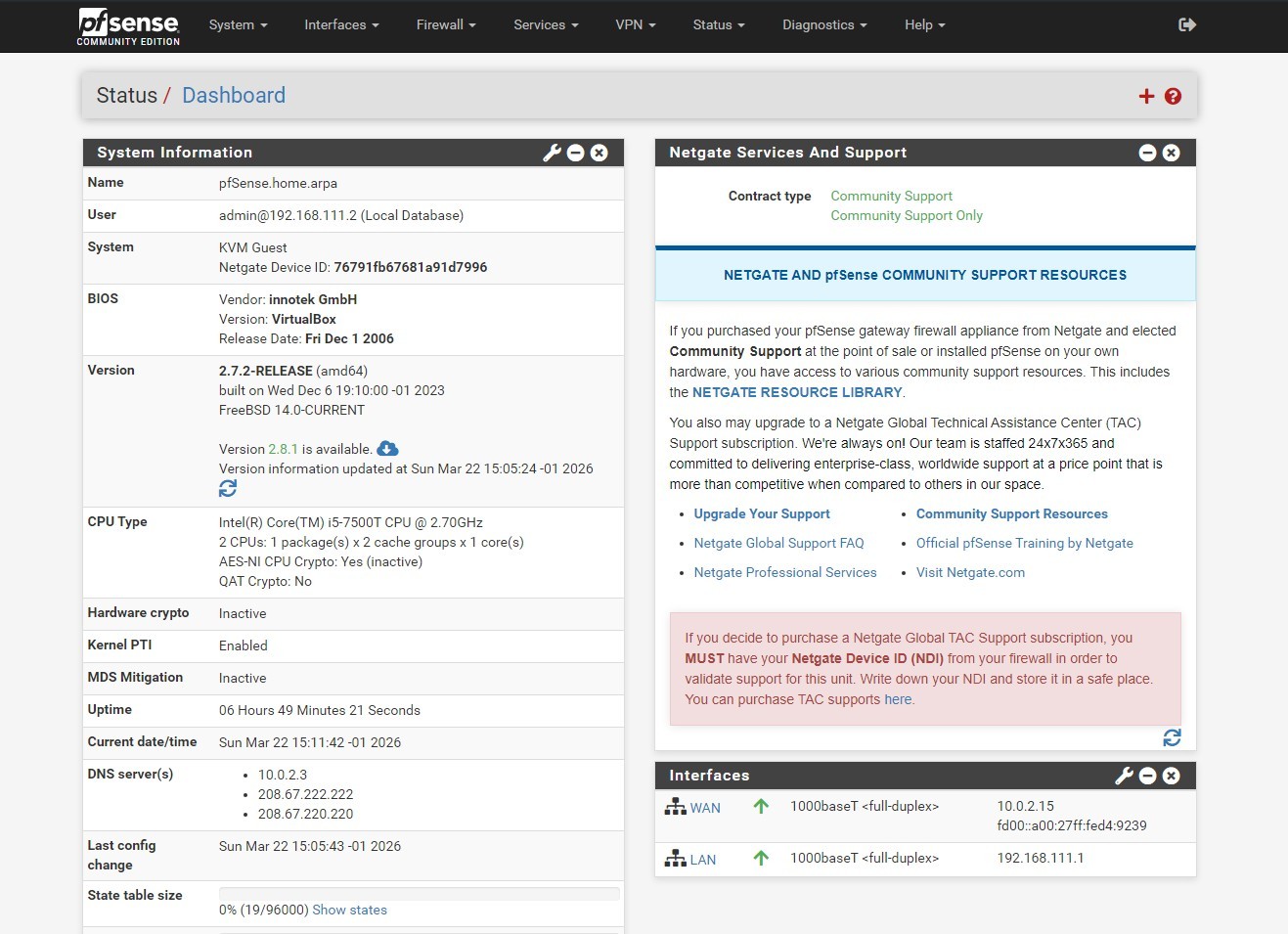The height and width of the screenshot is (934, 1288).
Task: Follow the Upgrade Your Support link
Action: (761, 513)
